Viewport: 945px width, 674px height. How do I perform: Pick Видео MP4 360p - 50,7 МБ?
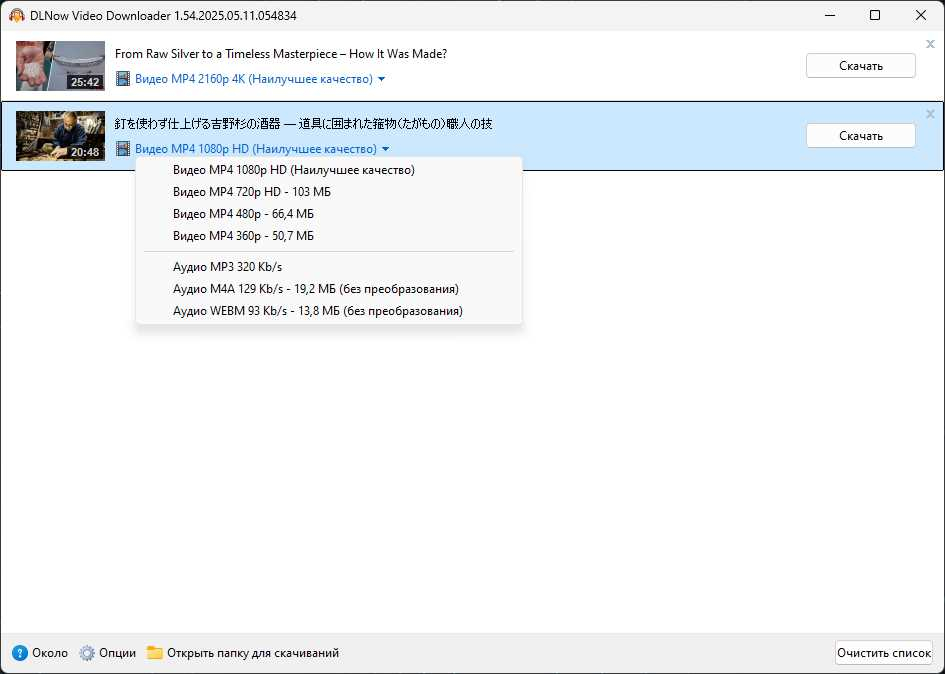click(329, 236)
